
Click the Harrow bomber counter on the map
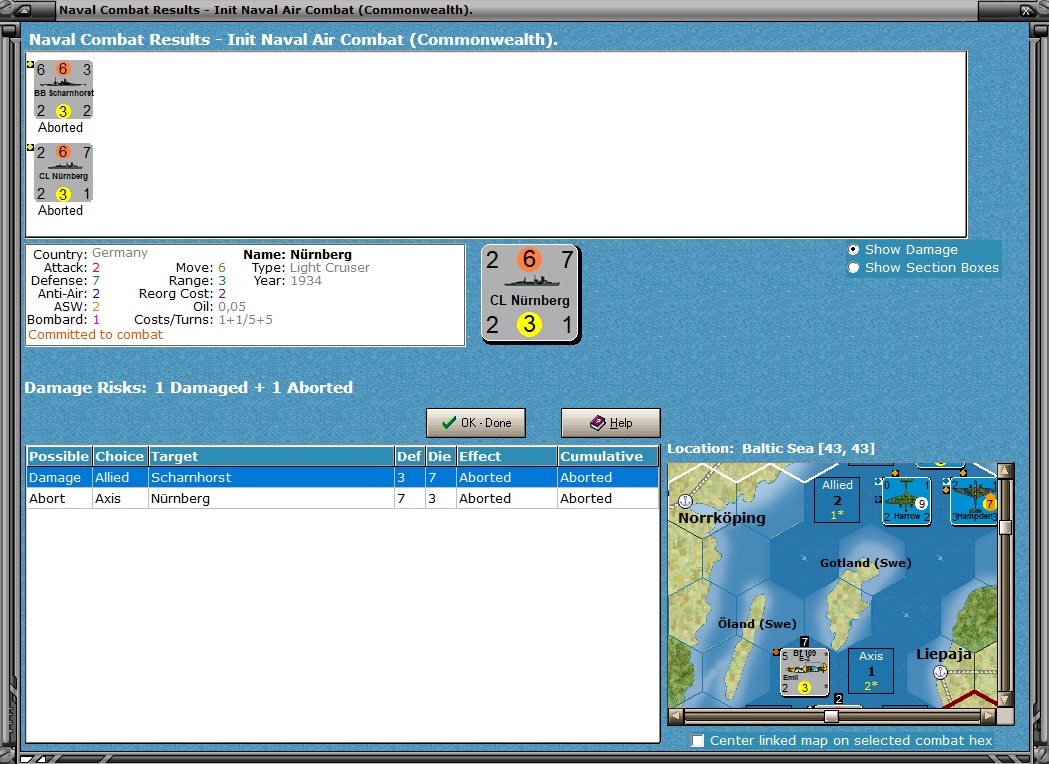tap(907, 500)
